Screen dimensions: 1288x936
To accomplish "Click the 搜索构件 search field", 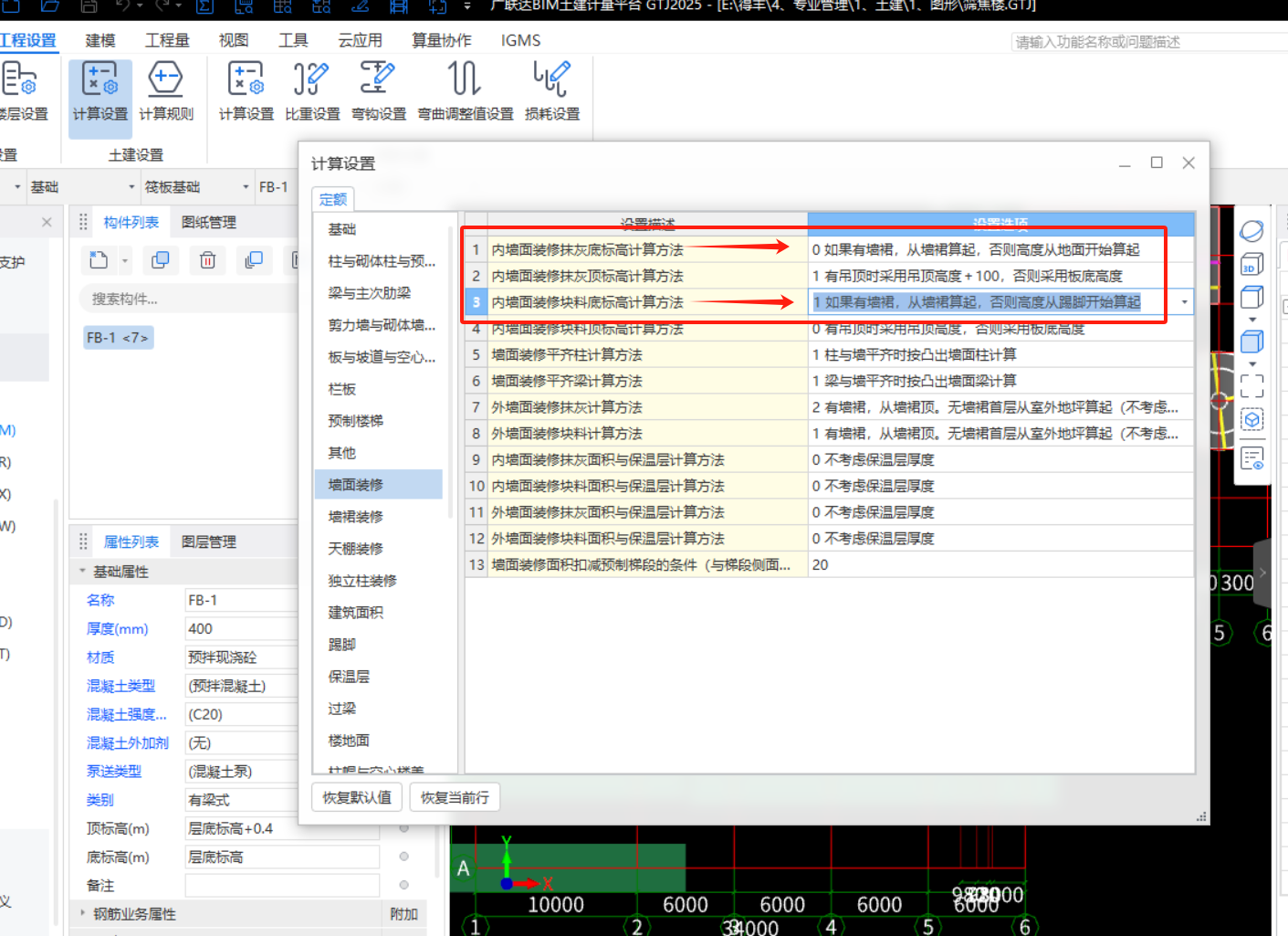I will 187,299.
